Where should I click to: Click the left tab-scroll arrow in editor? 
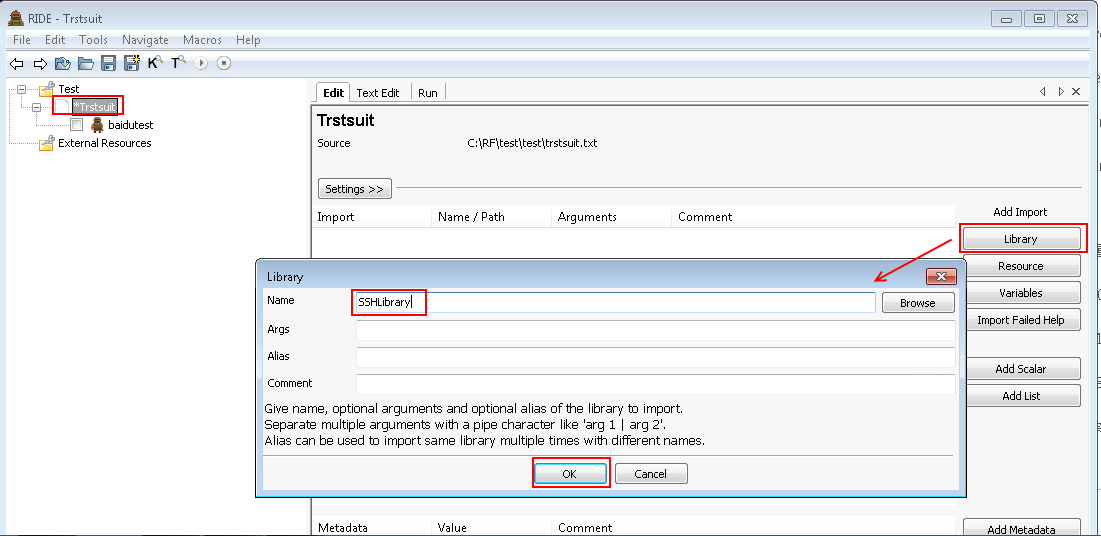point(1043,92)
